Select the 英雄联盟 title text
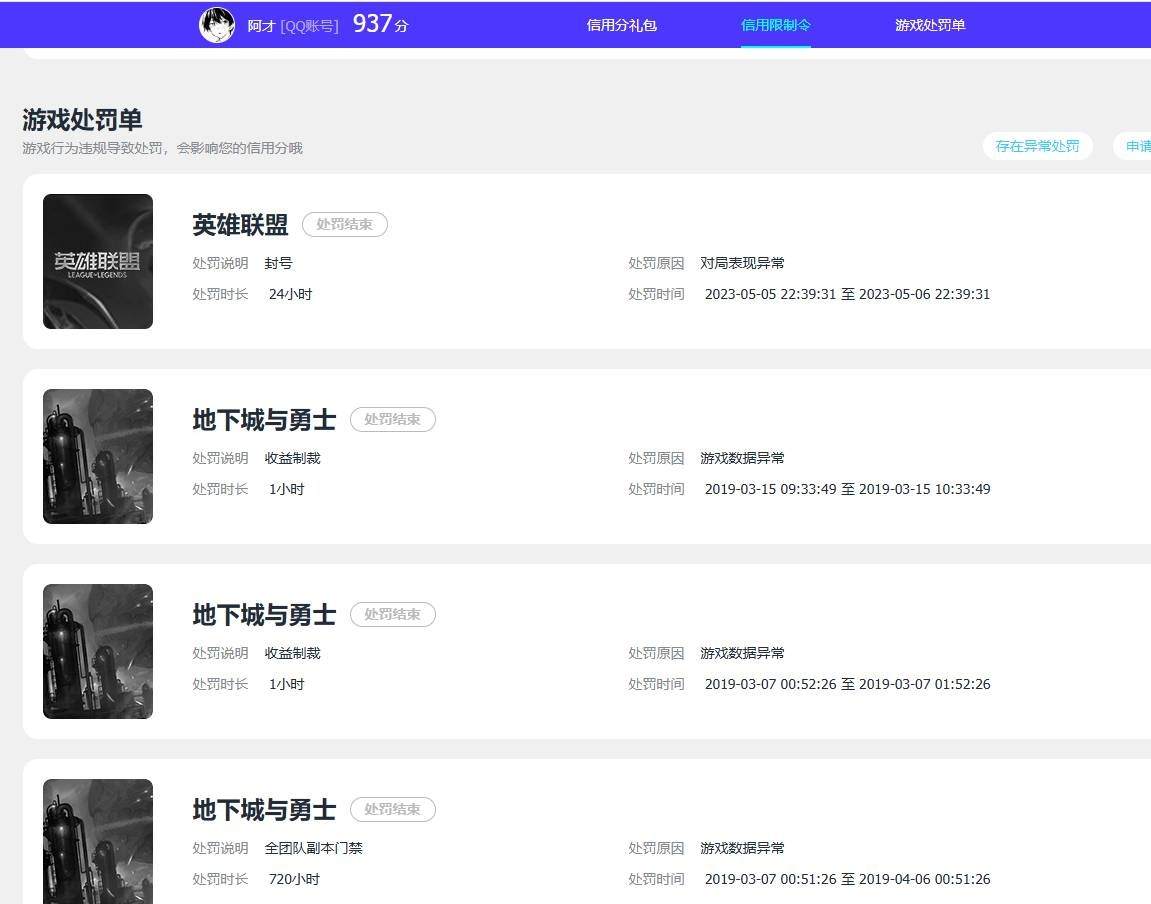The width and height of the screenshot is (1151, 904). click(240, 225)
